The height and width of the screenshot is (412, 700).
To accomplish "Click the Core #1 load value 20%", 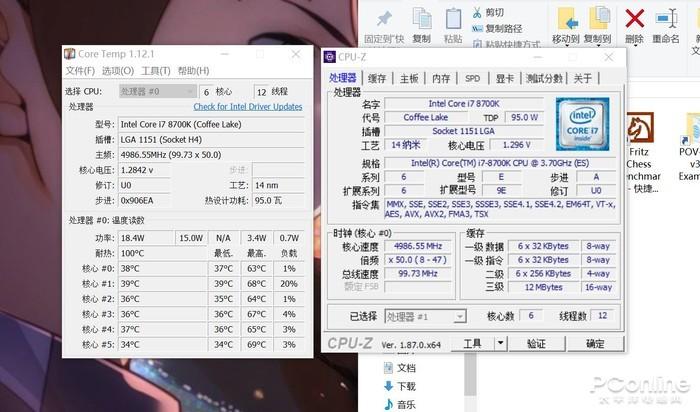I will [289, 284].
